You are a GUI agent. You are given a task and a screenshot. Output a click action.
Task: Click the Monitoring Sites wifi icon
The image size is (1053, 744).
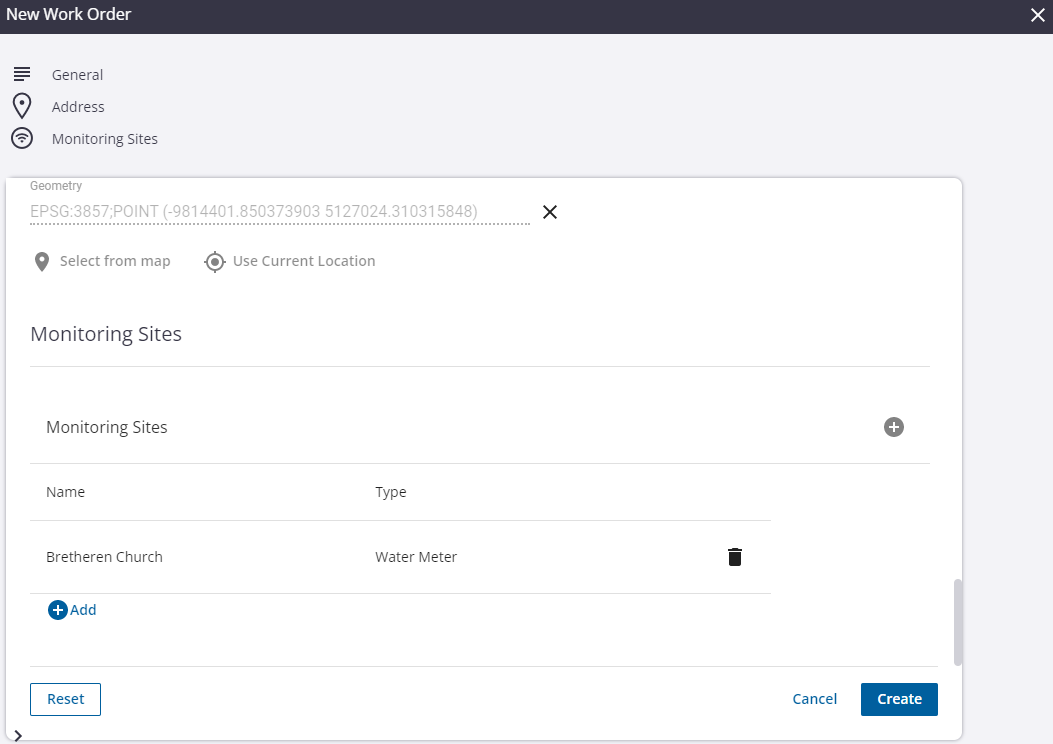22,138
